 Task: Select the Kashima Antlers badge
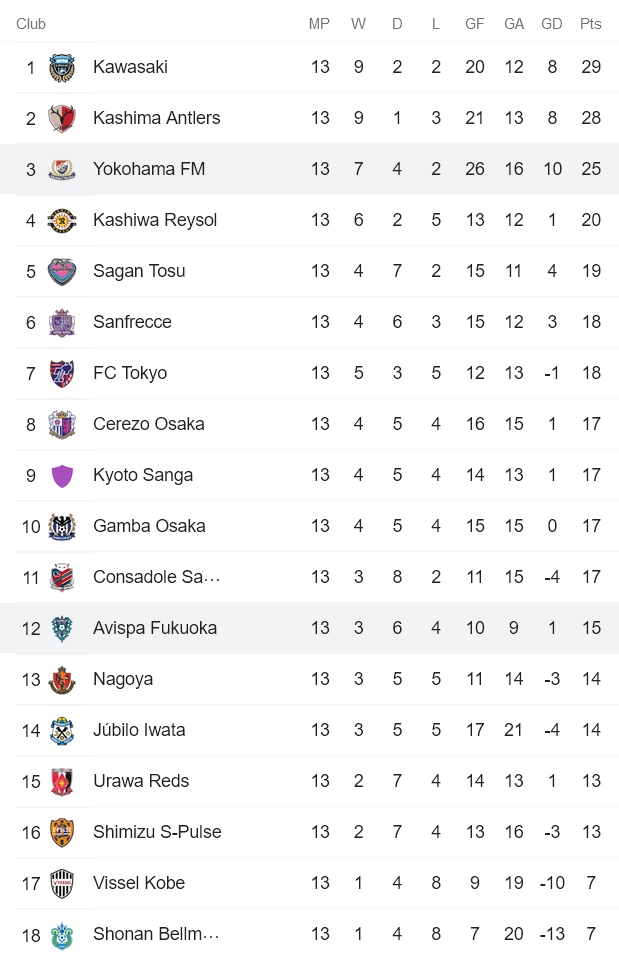63,118
